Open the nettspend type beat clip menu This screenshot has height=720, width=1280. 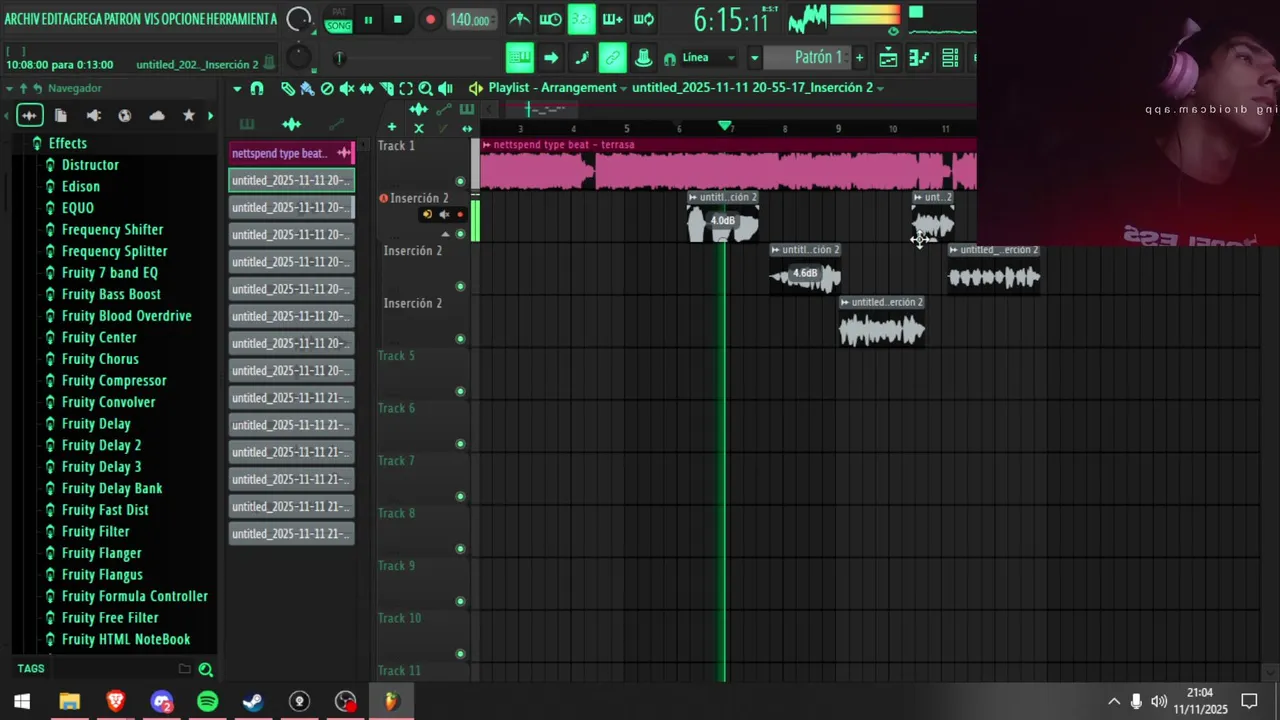[x=486, y=145]
